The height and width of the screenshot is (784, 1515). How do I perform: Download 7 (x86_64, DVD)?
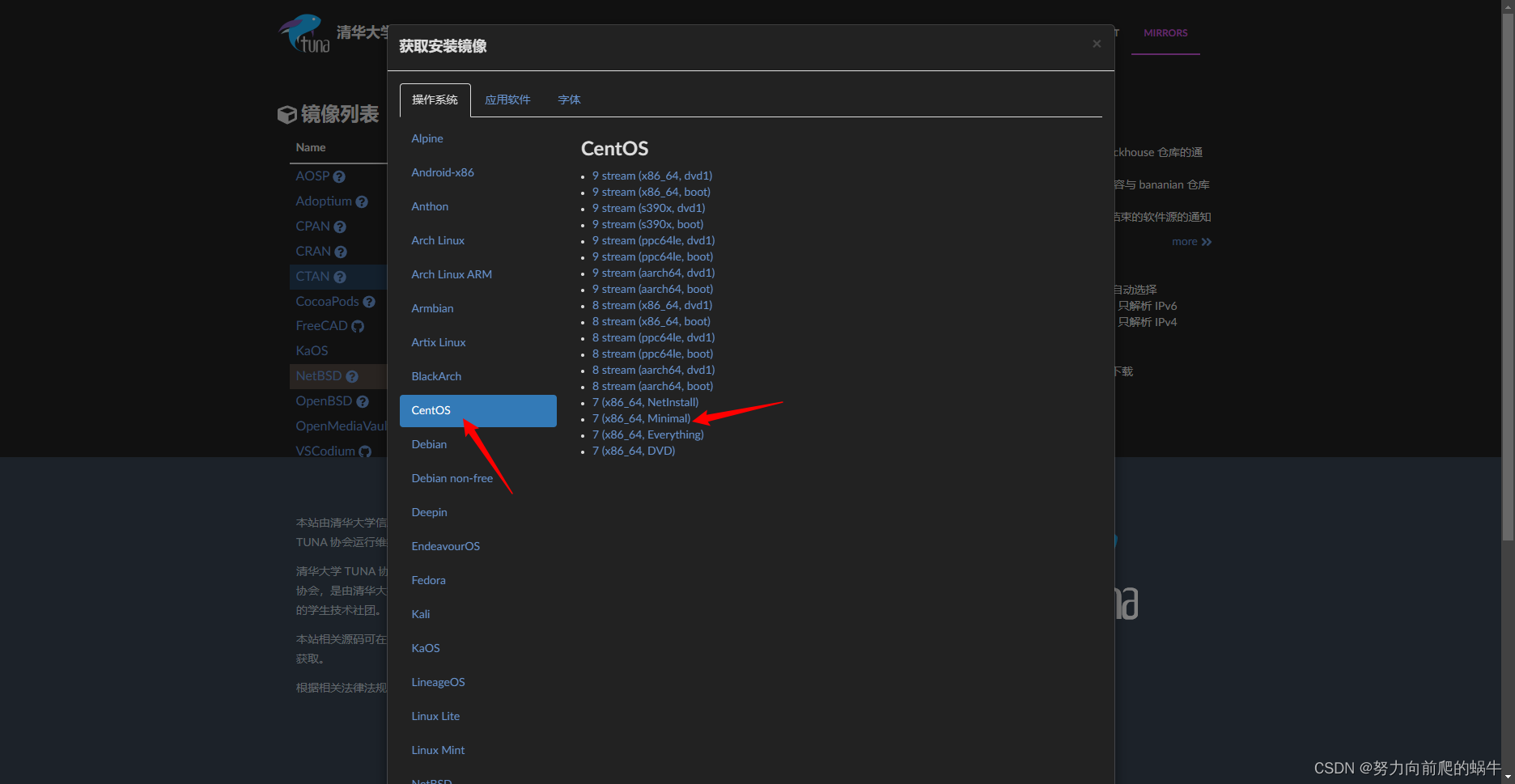(x=634, y=451)
